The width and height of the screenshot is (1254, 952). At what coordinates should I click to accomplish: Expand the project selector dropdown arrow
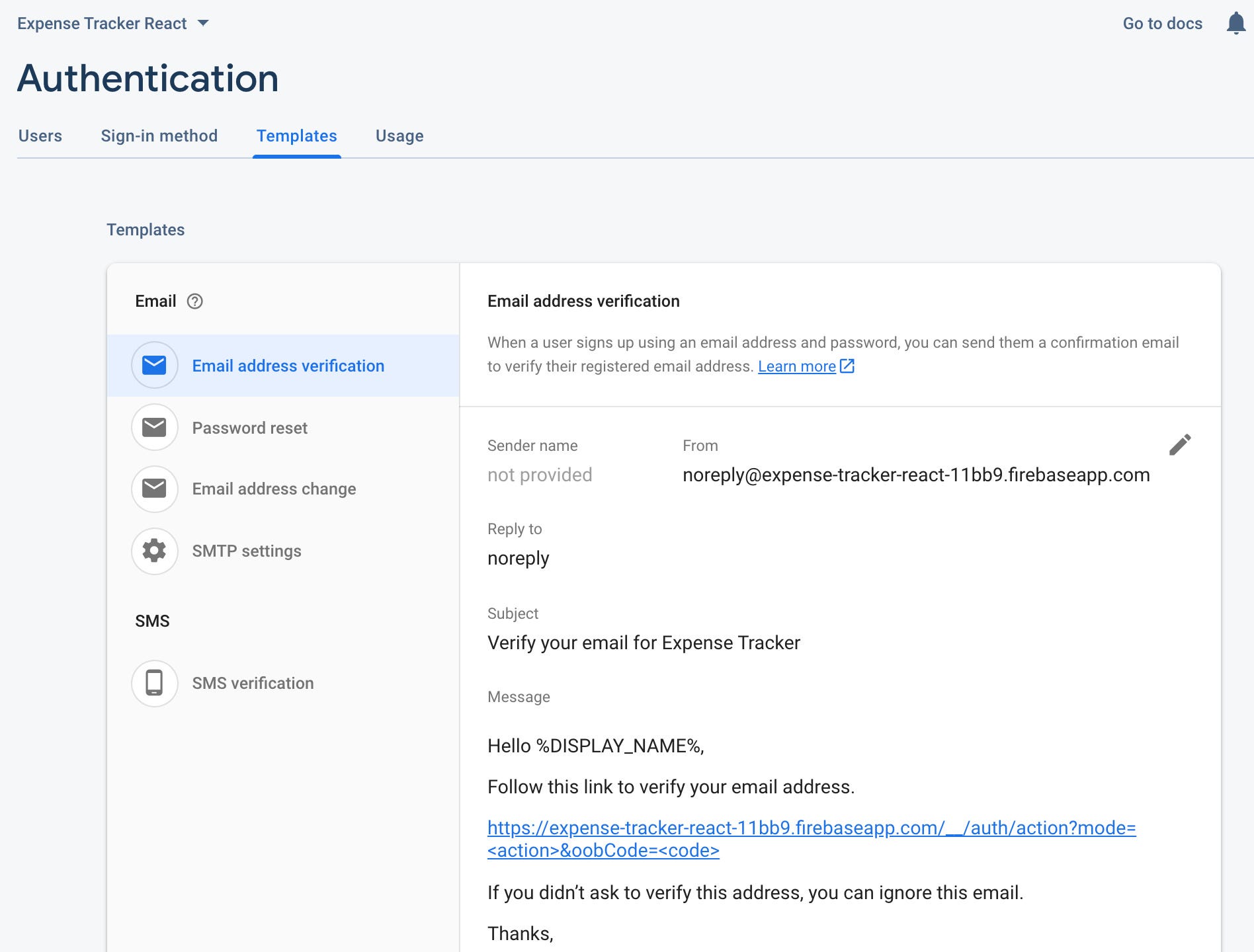pyautogui.click(x=204, y=23)
